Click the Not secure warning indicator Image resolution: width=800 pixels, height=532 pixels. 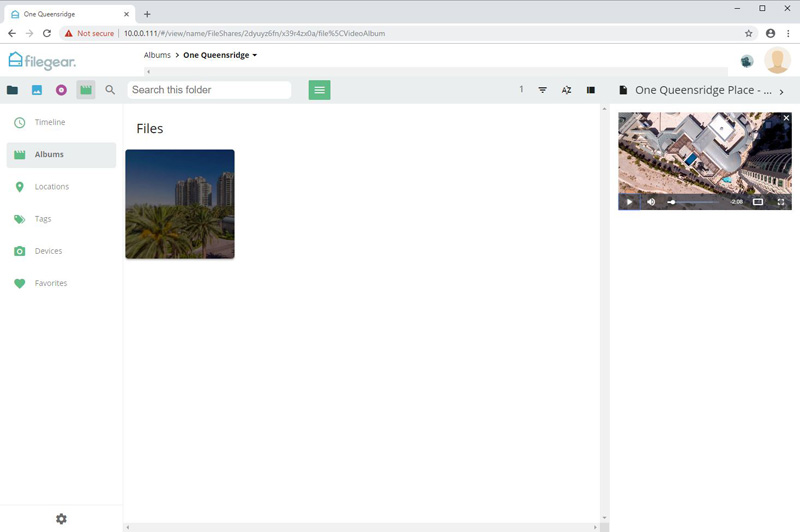[89, 33]
